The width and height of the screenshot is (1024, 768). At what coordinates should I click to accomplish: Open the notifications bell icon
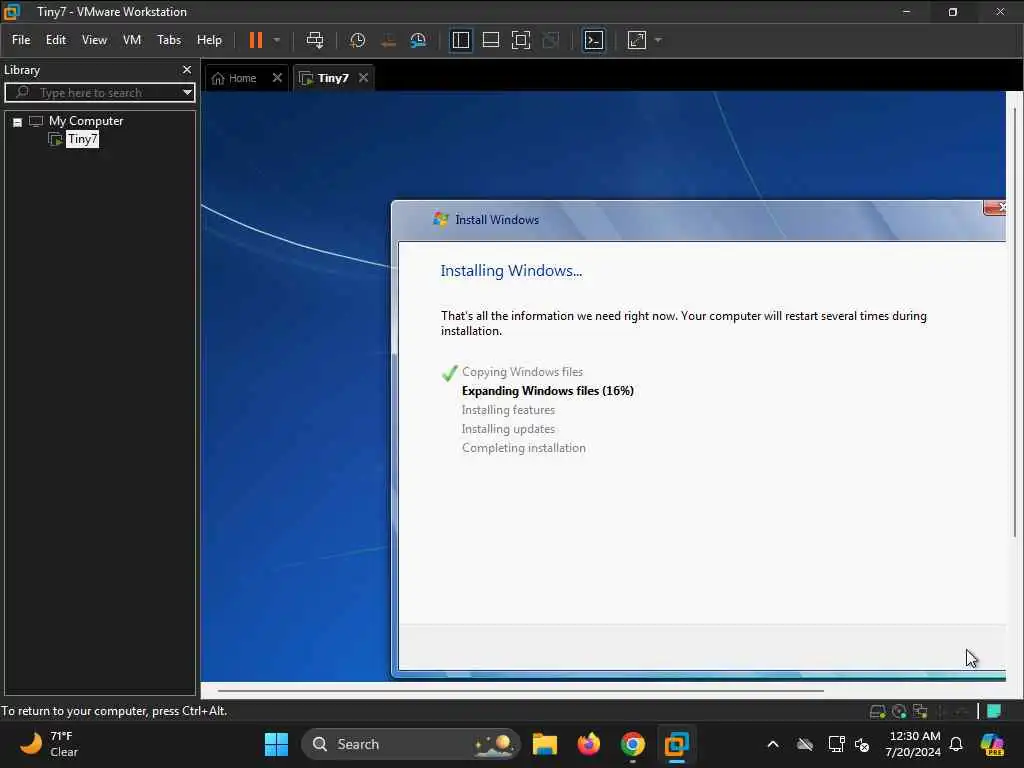(956, 744)
